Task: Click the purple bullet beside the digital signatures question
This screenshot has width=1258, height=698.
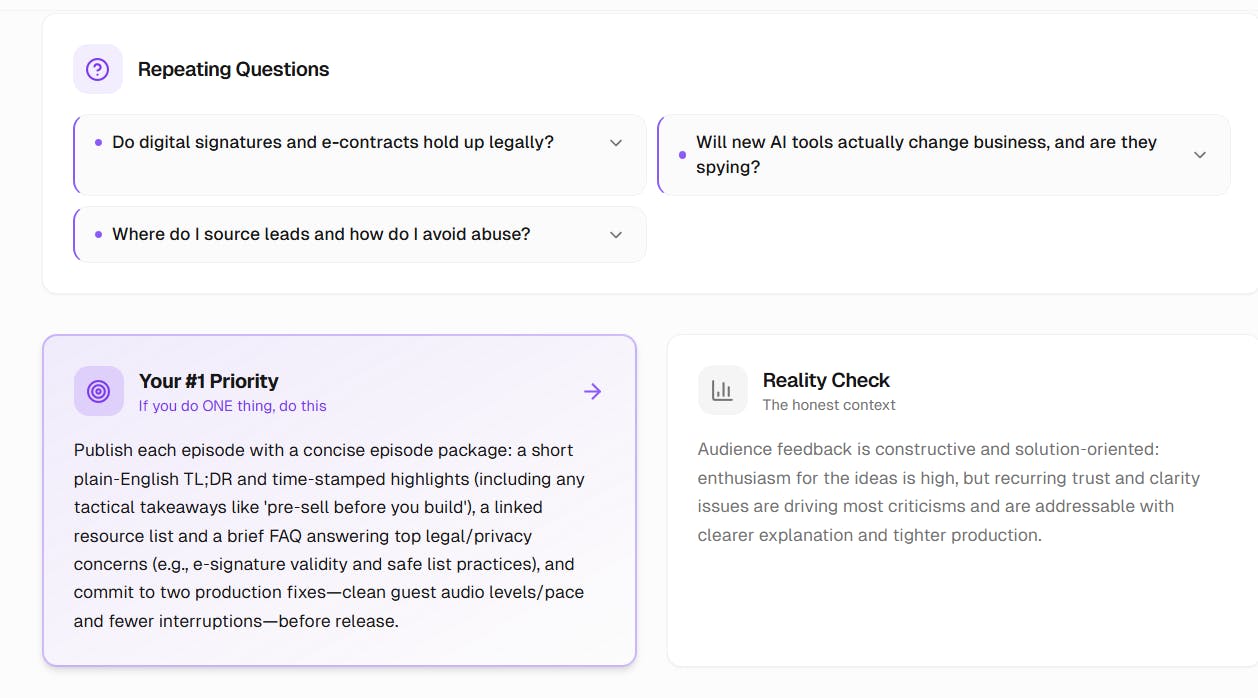Action: click(x=98, y=143)
